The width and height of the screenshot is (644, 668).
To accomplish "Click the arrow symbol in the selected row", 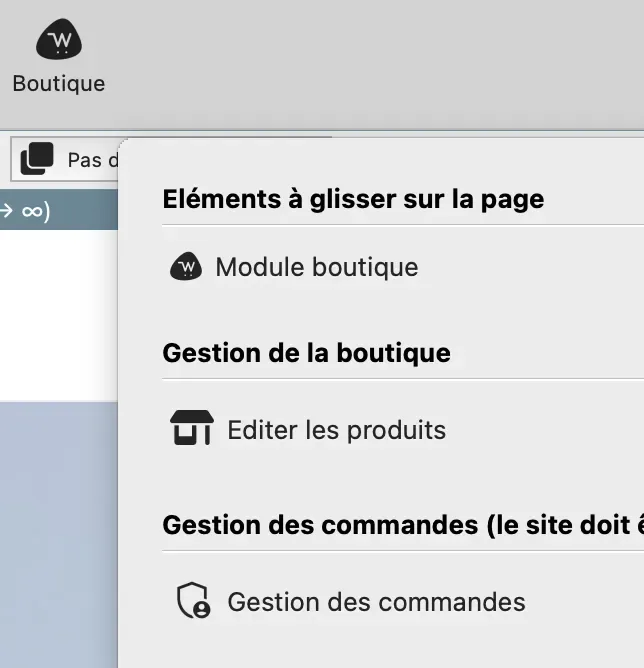I will (6, 211).
